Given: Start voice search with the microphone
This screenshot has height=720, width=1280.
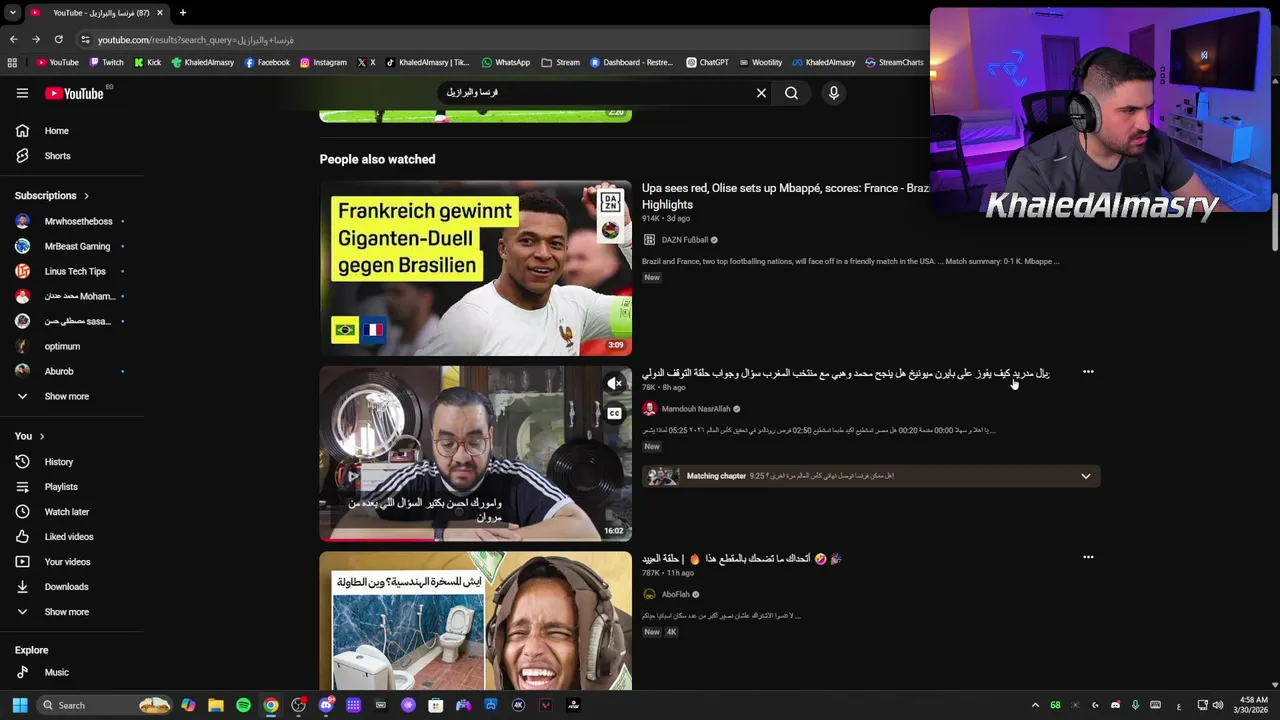Looking at the screenshot, I should pyautogui.click(x=834, y=93).
